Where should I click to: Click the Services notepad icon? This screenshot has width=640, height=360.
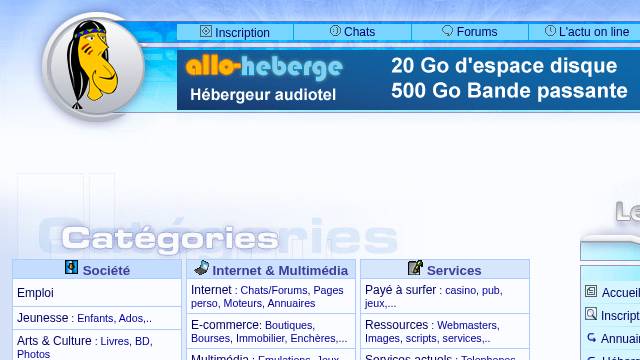(415, 268)
